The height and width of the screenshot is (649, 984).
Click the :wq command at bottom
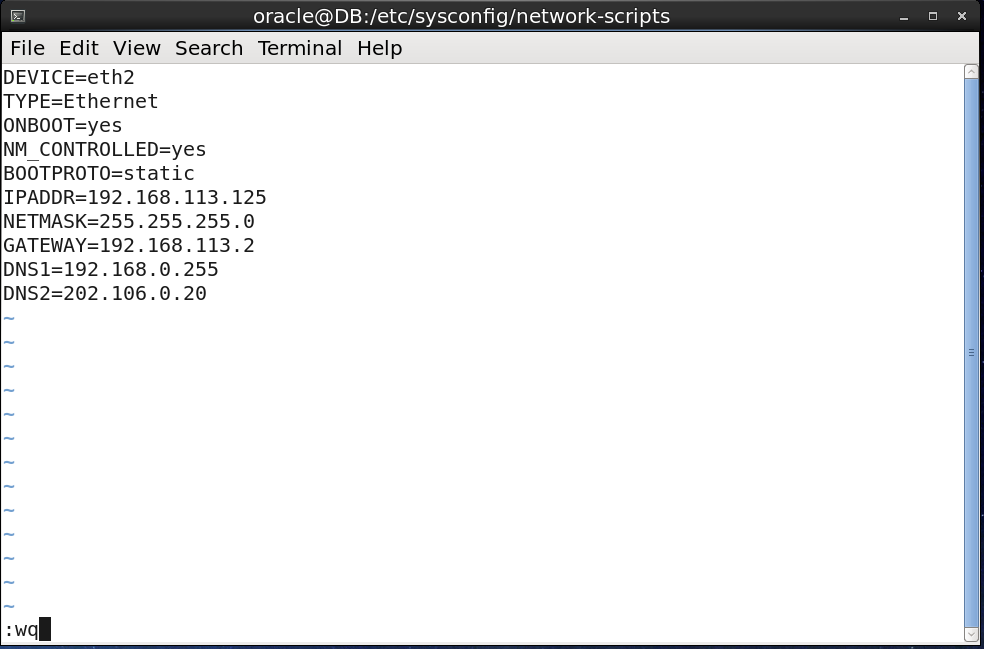[21, 630]
